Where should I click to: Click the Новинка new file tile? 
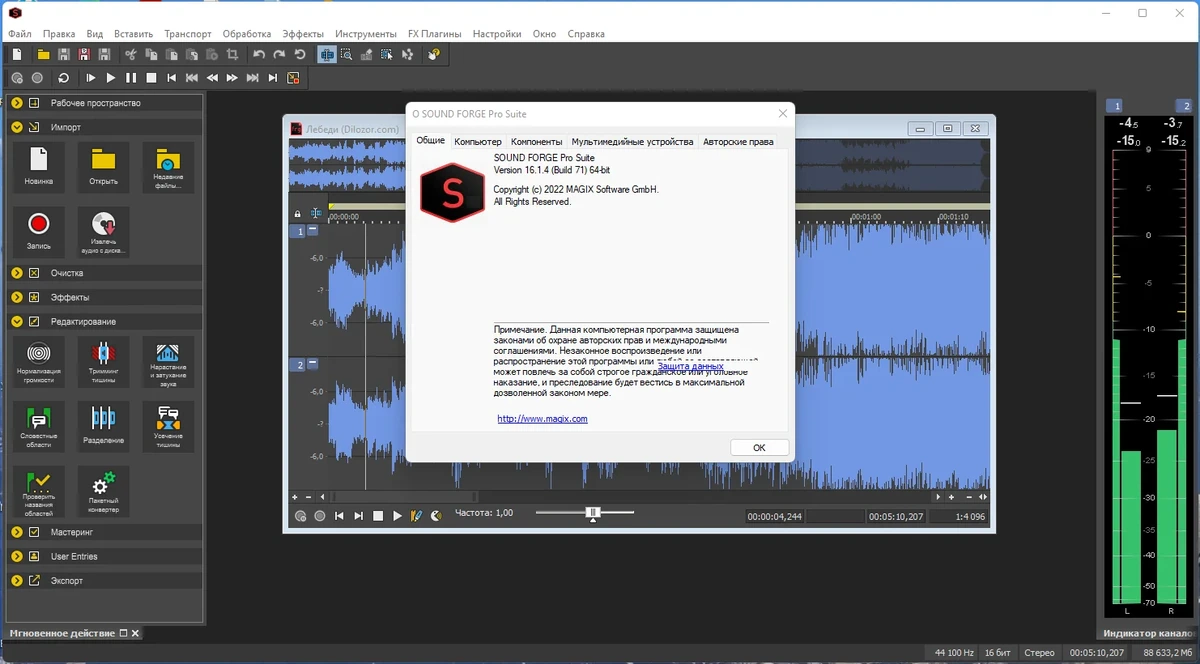tap(39, 167)
